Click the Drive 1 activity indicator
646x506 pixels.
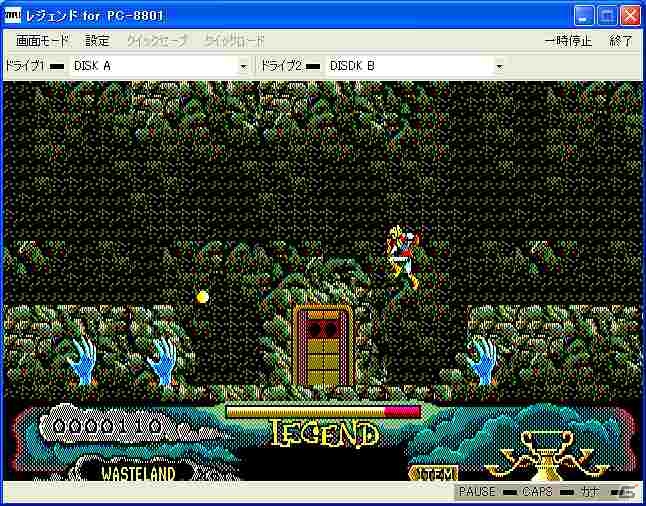click(59, 66)
